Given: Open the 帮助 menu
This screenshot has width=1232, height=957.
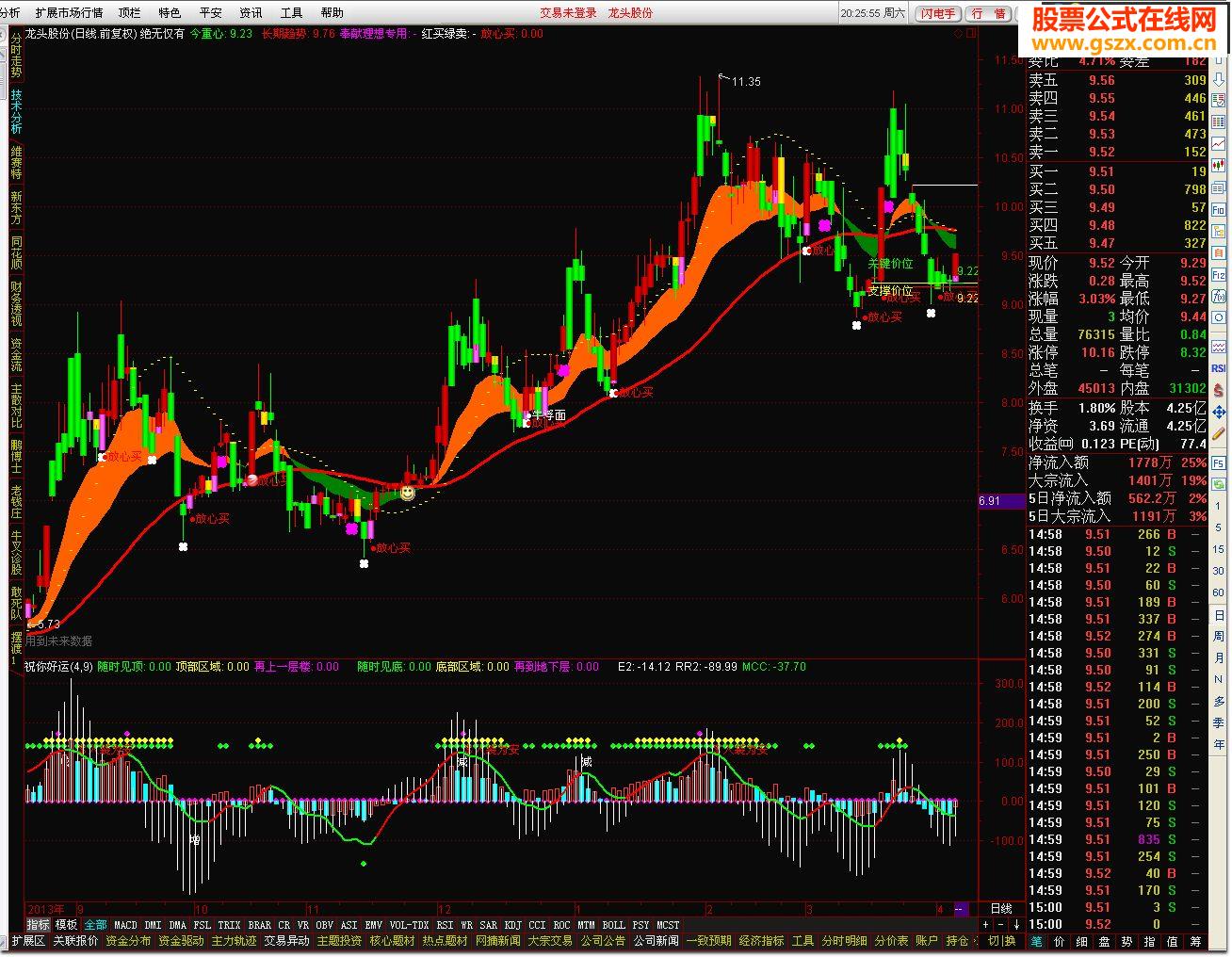Looking at the screenshot, I should (x=332, y=13).
